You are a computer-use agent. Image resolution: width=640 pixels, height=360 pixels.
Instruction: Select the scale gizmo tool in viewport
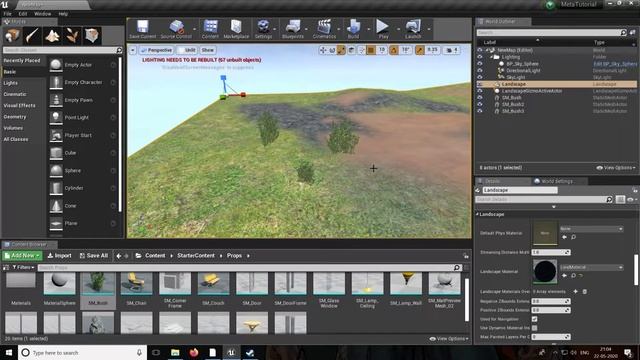pyautogui.click(x=341, y=50)
